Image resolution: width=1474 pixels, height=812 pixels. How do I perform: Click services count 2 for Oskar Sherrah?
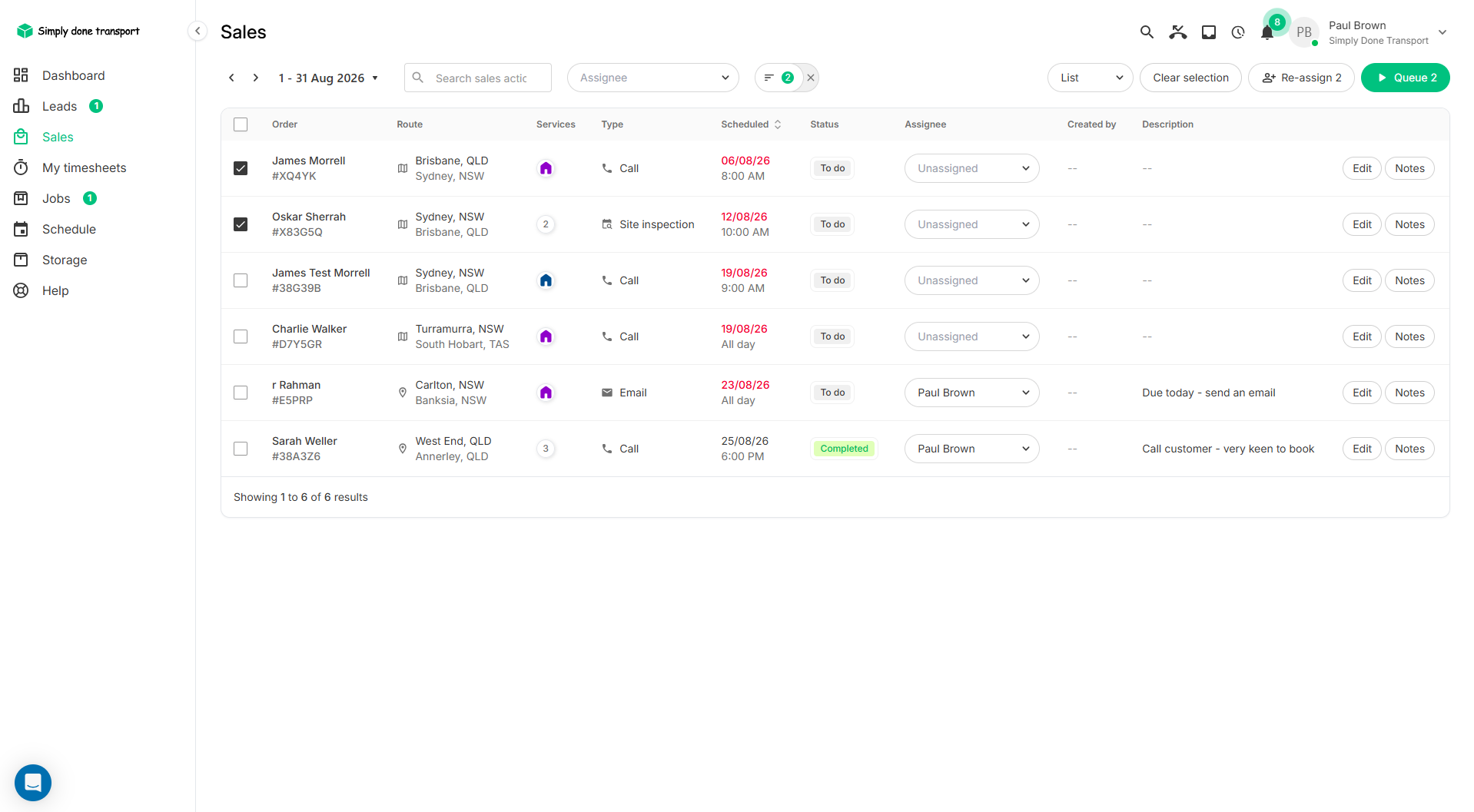tap(546, 224)
